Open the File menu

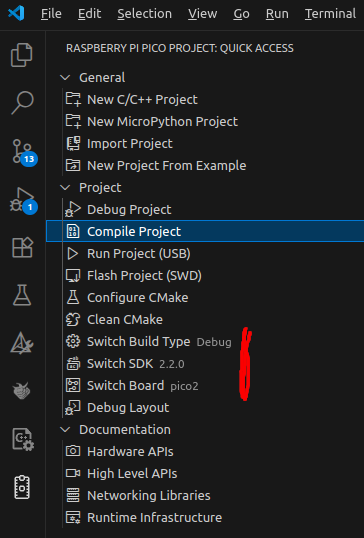[x=51, y=14]
